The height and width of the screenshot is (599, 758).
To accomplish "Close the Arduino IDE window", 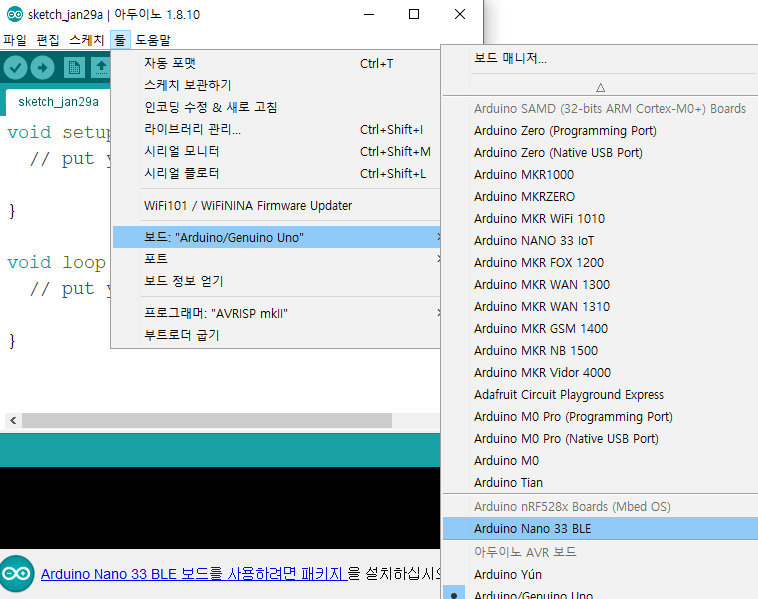I will point(460,15).
